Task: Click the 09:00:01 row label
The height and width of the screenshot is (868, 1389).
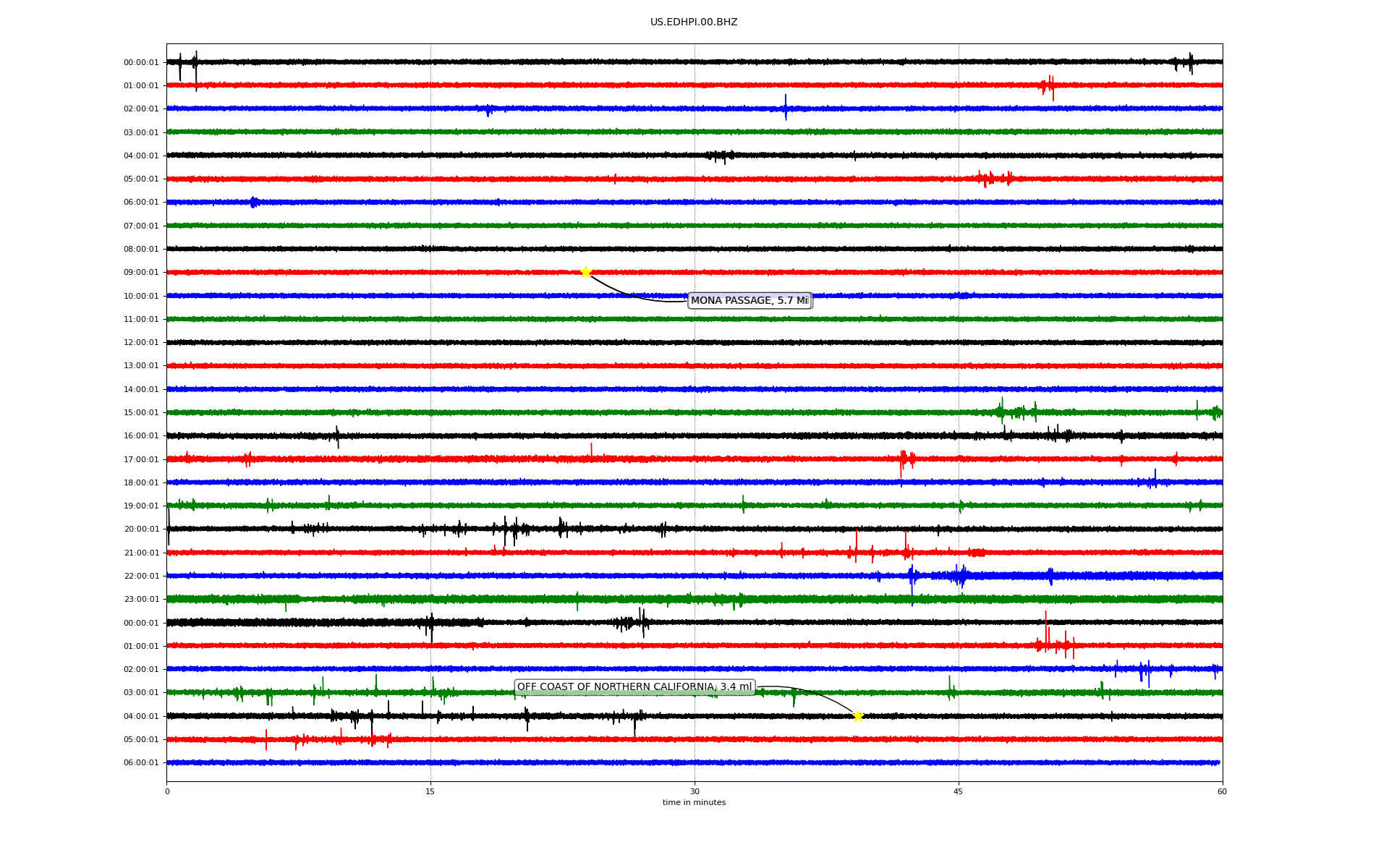Action: (x=141, y=273)
